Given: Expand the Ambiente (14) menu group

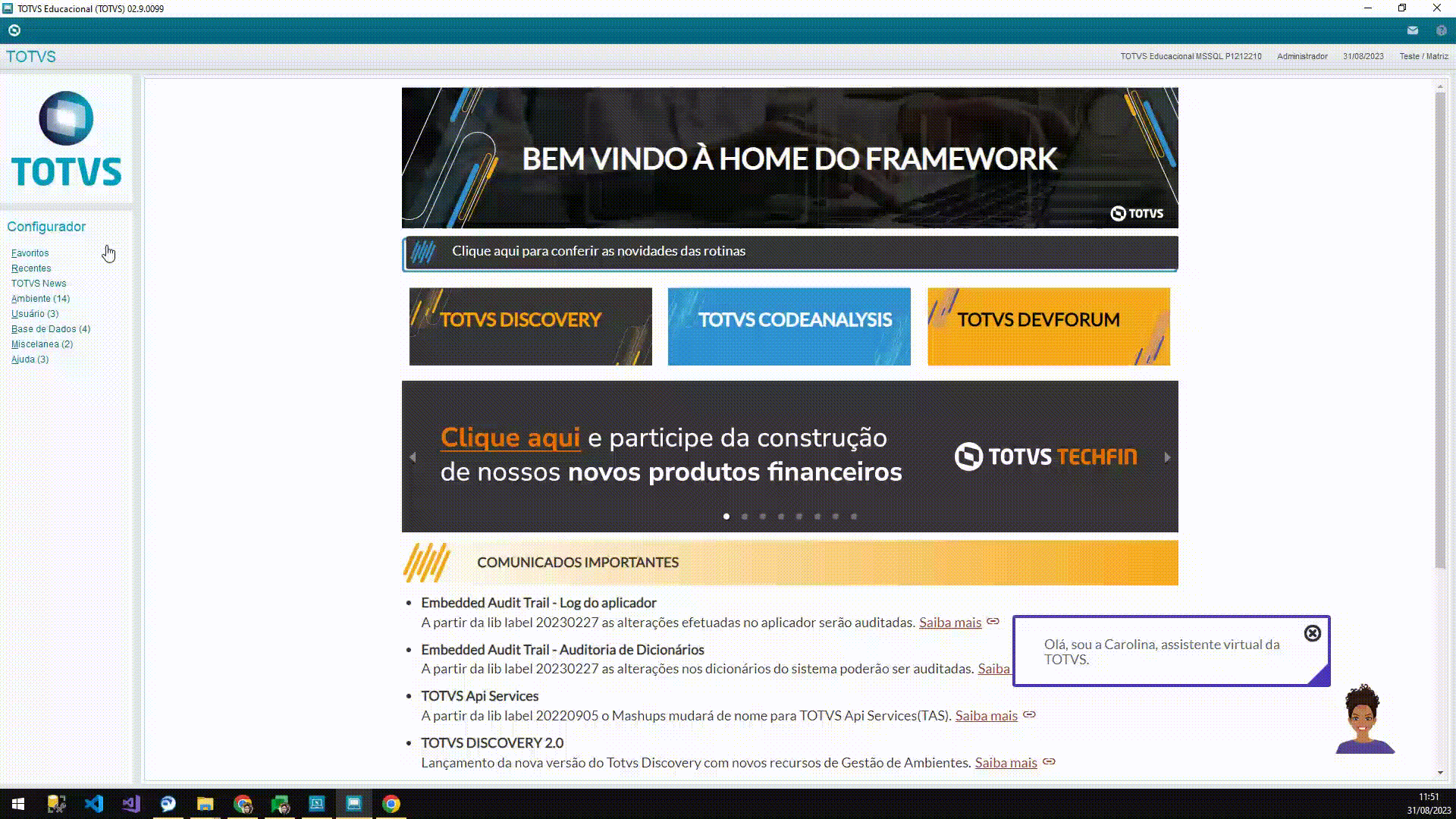Looking at the screenshot, I should coord(40,299).
